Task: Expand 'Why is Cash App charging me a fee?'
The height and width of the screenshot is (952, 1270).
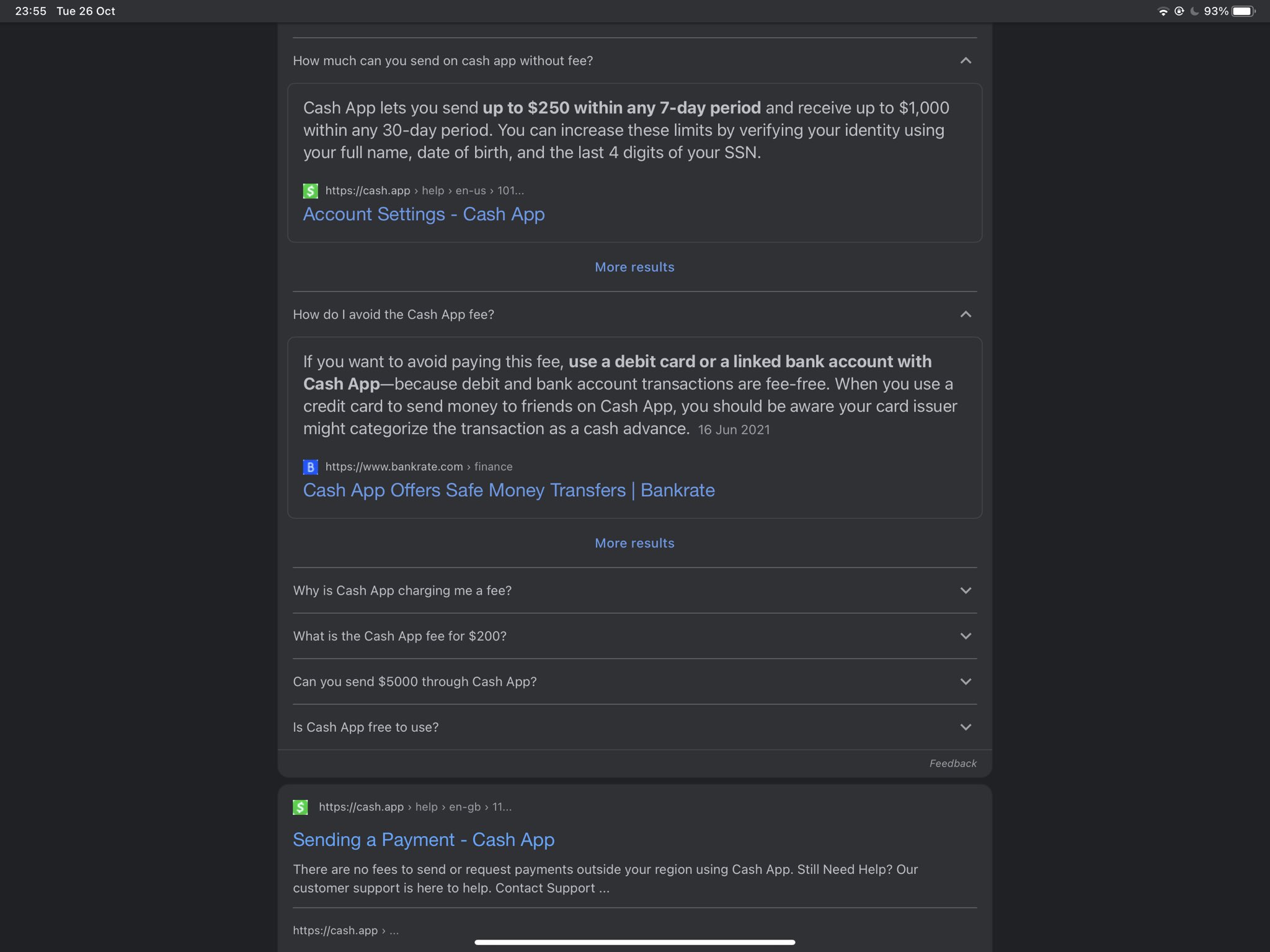Action: pyautogui.click(x=966, y=590)
